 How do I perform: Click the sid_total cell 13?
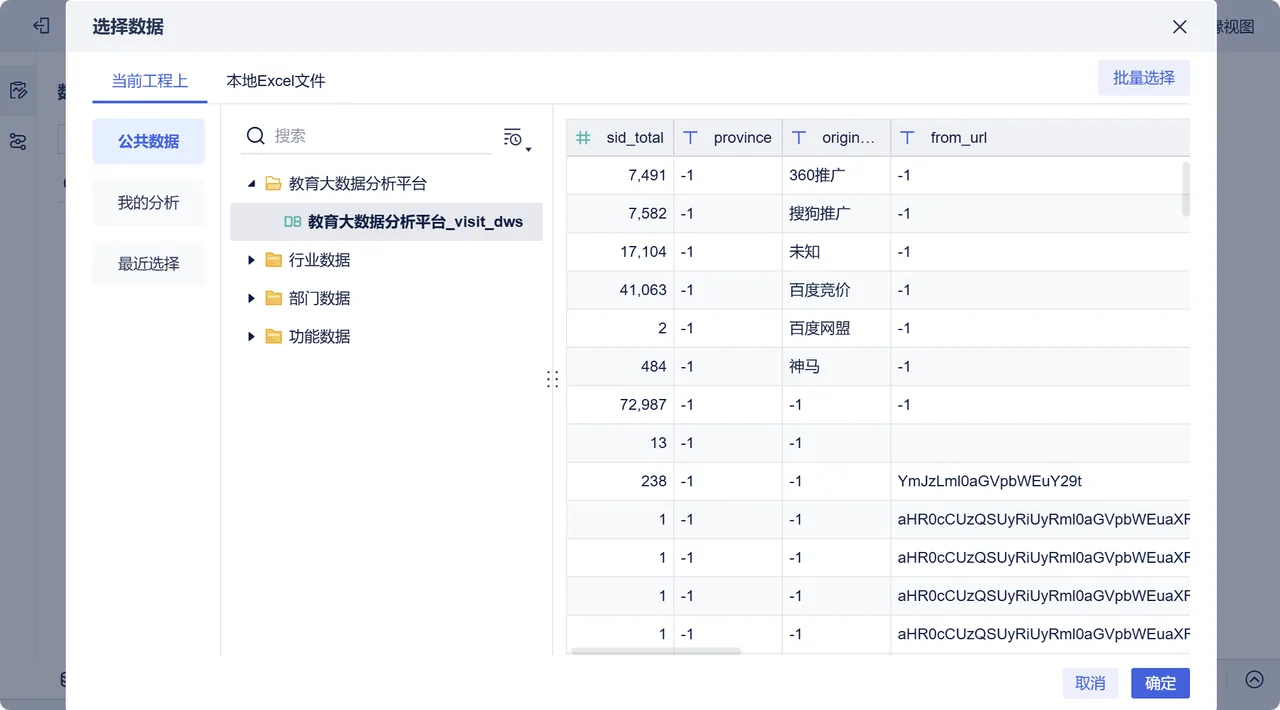620,443
